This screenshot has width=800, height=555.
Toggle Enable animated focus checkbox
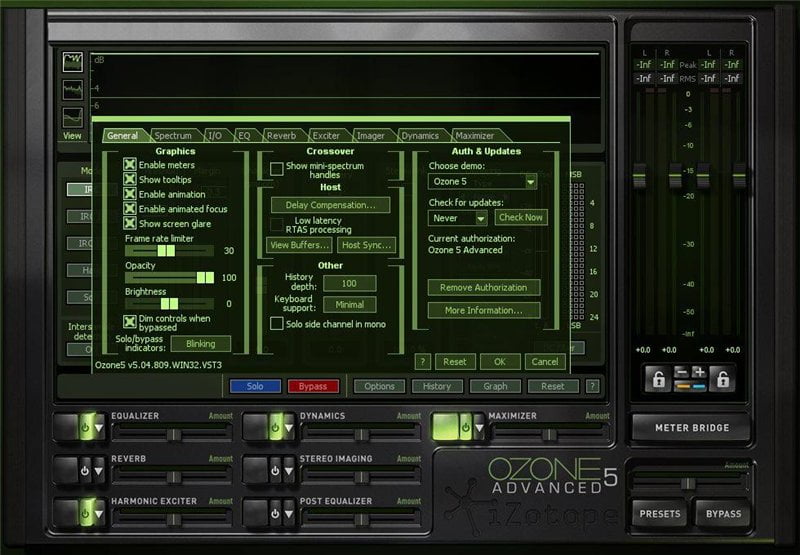pyautogui.click(x=130, y=209)
